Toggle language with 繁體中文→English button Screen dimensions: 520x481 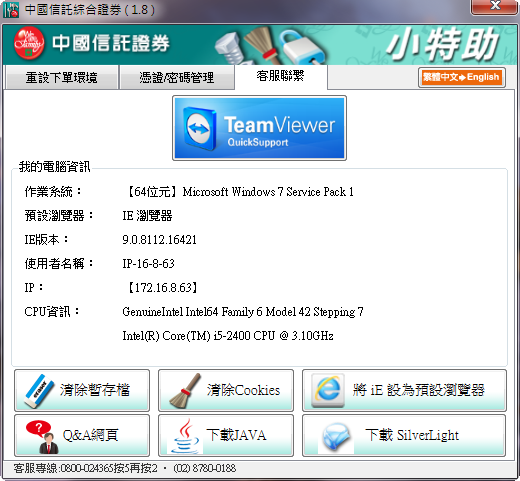pyautogui.click(x=461, y=77)
